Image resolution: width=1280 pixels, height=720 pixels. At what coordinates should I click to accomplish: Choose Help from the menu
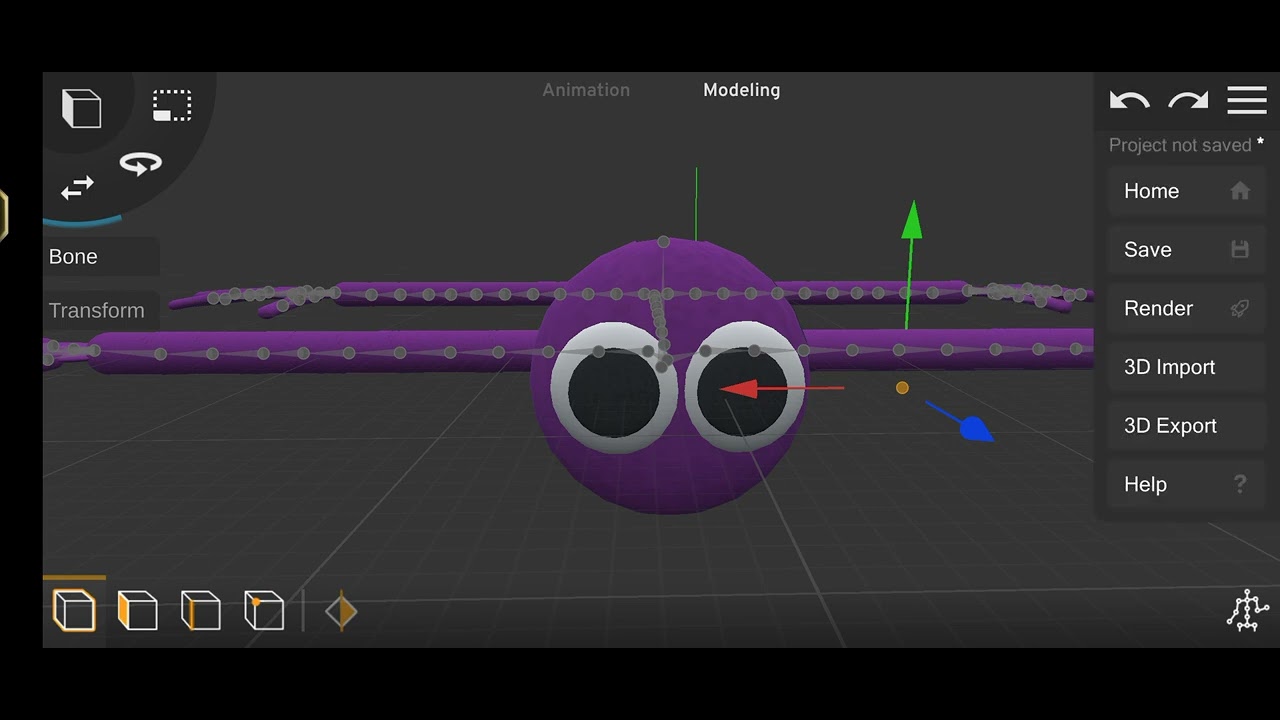click(x=1186, y=485)
